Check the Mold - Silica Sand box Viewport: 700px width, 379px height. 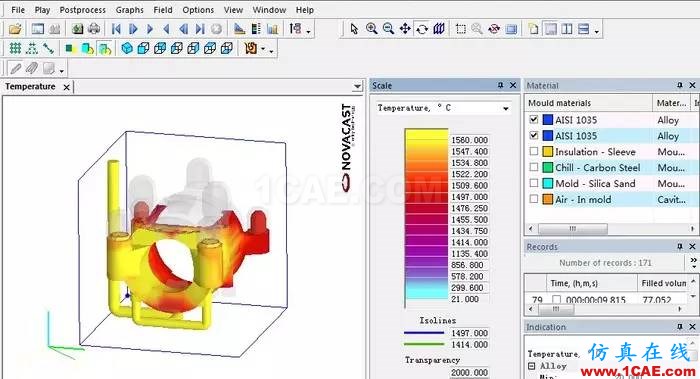point(534,183)
